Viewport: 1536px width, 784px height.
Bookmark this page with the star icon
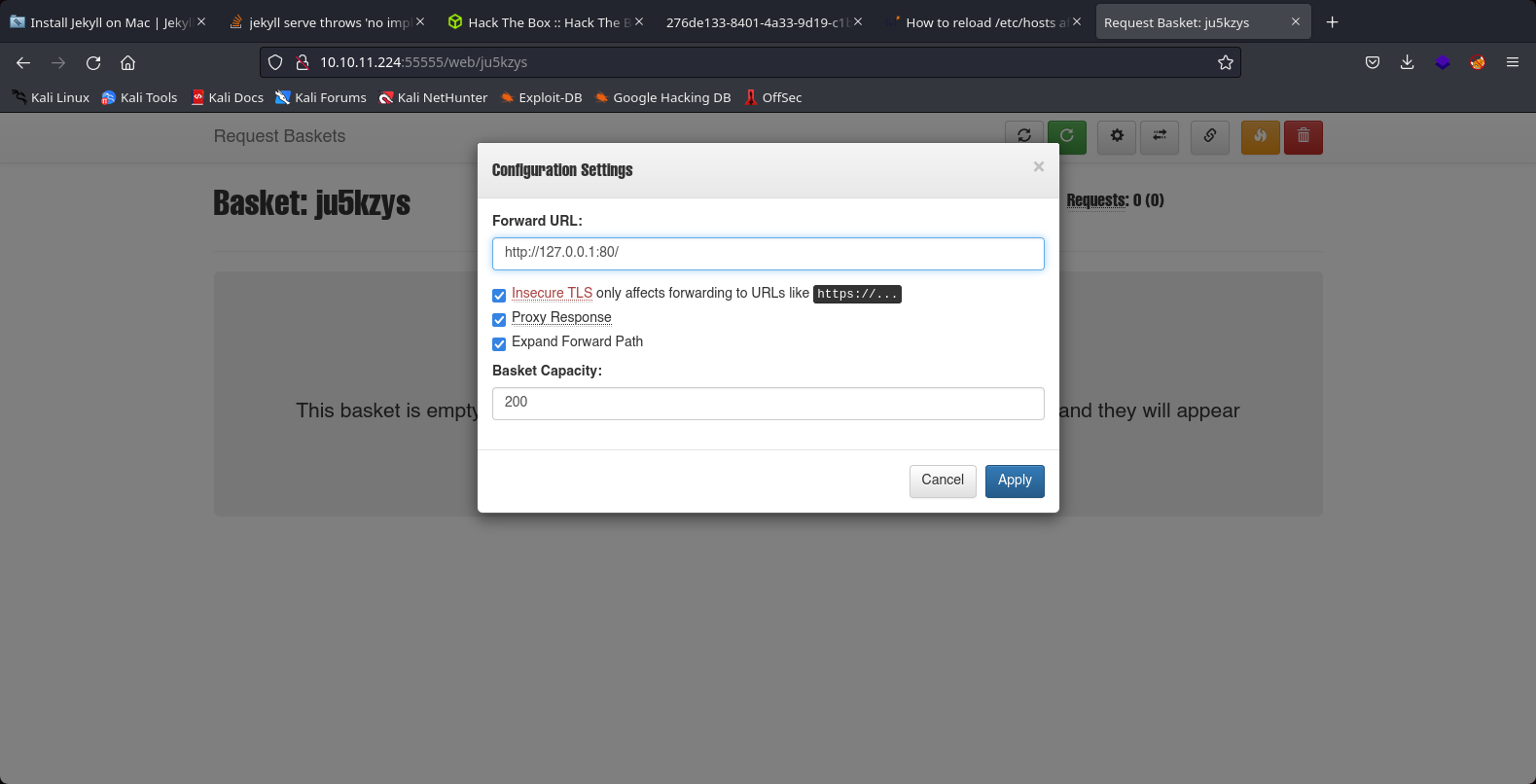(x=1225, y=62)
